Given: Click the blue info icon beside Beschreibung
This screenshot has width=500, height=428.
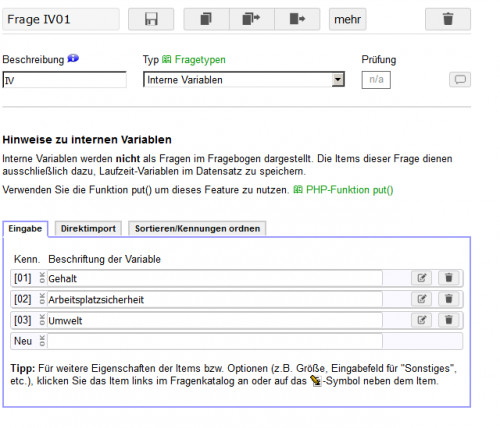Looking at the screenshot, I should pos(73,59).
